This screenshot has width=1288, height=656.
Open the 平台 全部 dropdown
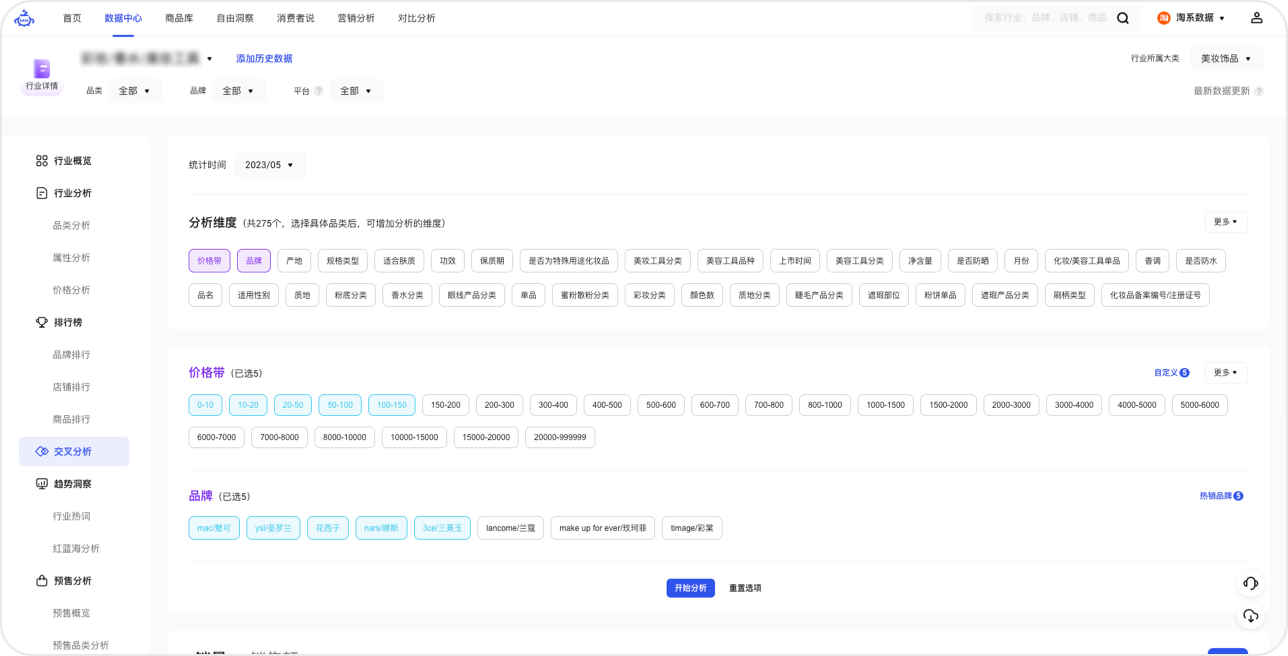pos(356,91)
